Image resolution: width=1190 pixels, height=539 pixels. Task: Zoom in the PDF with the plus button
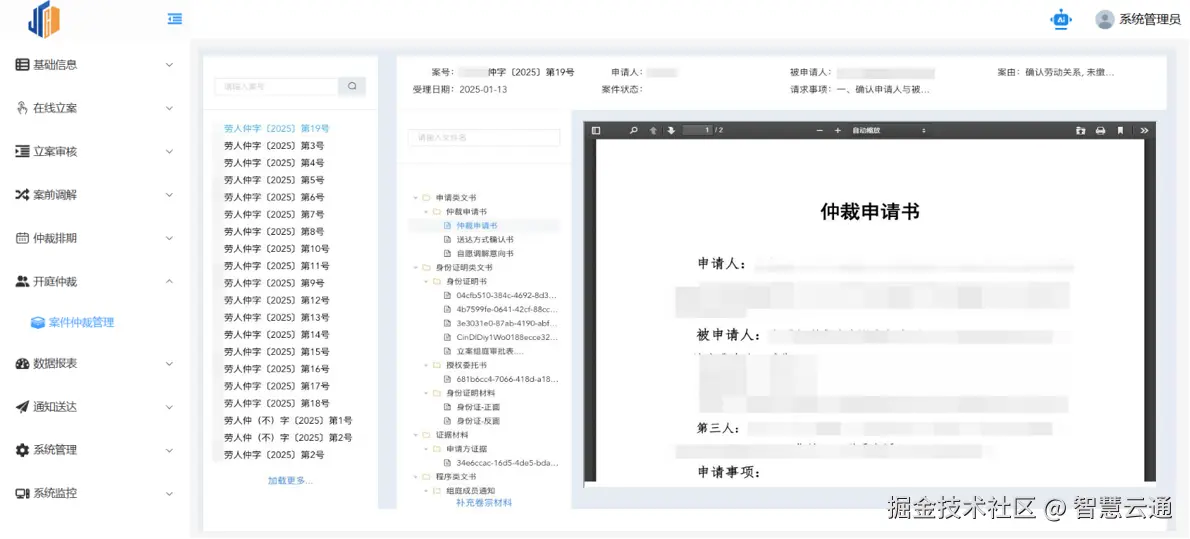click(x=838, y=131)
